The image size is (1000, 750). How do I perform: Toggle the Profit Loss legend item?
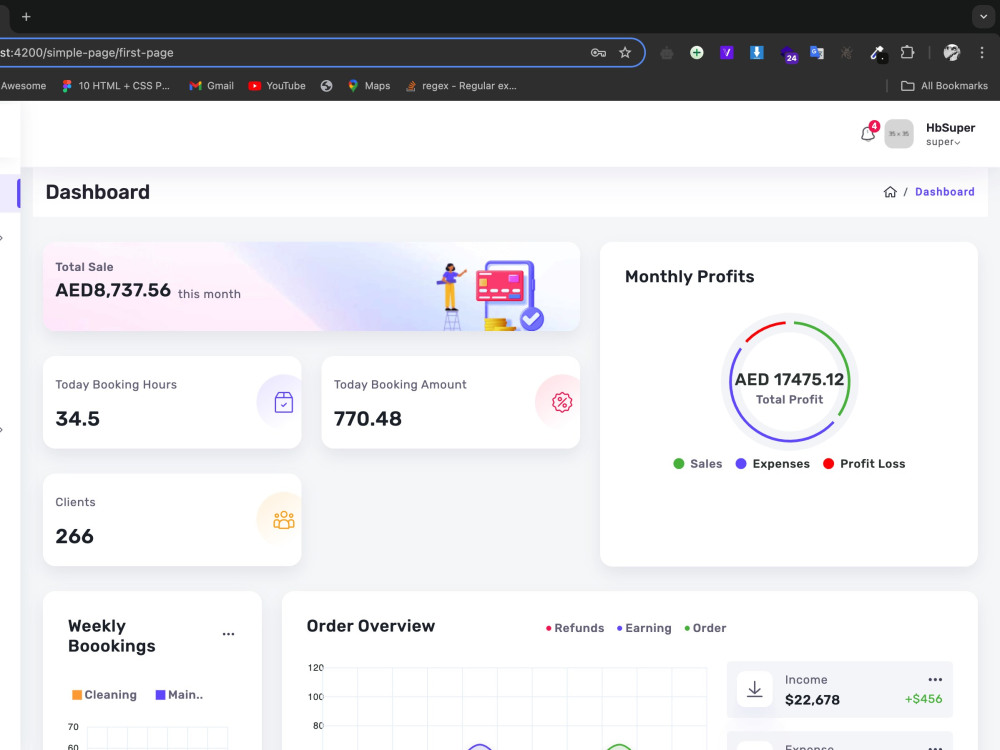point(864,464)
